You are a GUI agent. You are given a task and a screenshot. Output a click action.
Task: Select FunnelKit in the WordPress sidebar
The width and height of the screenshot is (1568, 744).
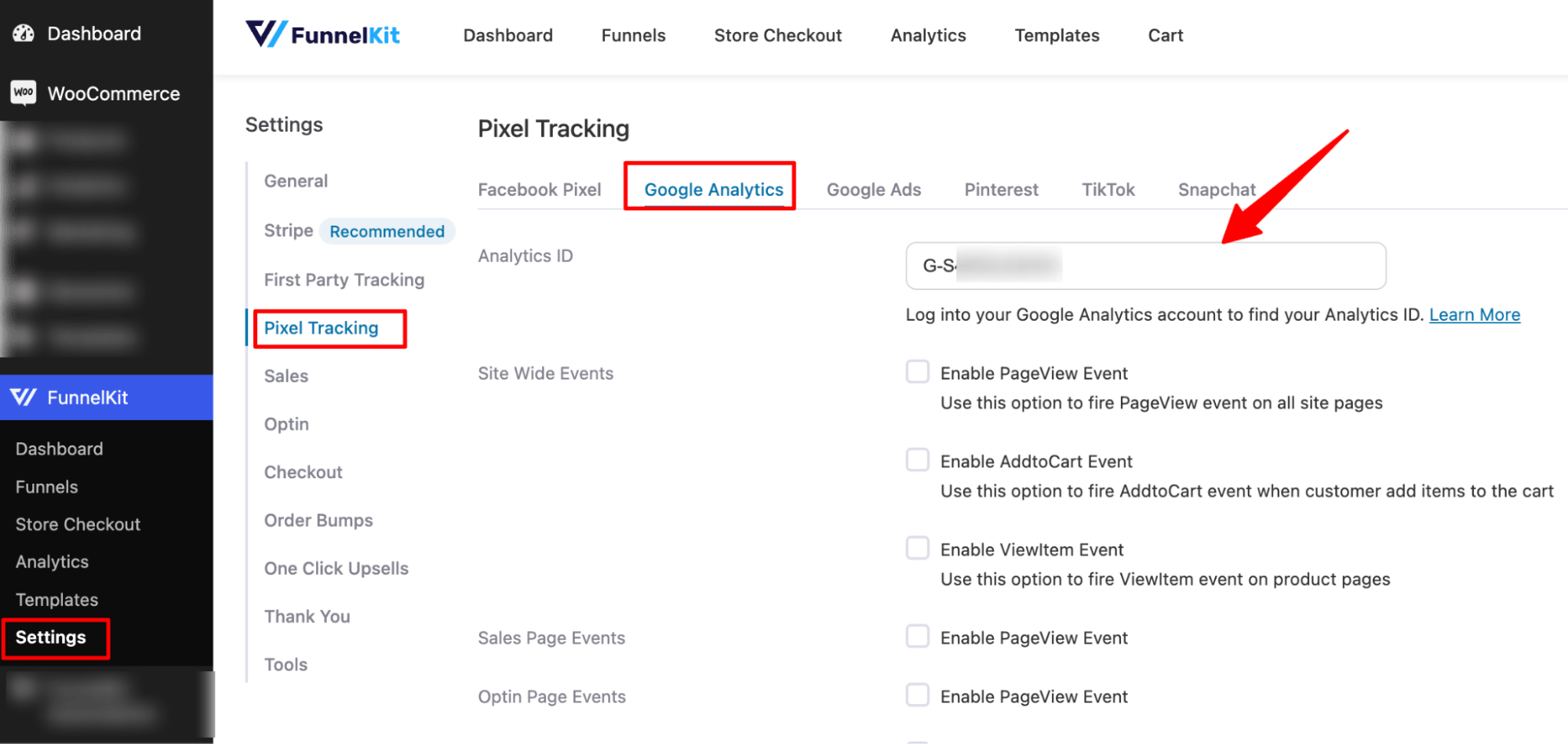click(106, 397)
